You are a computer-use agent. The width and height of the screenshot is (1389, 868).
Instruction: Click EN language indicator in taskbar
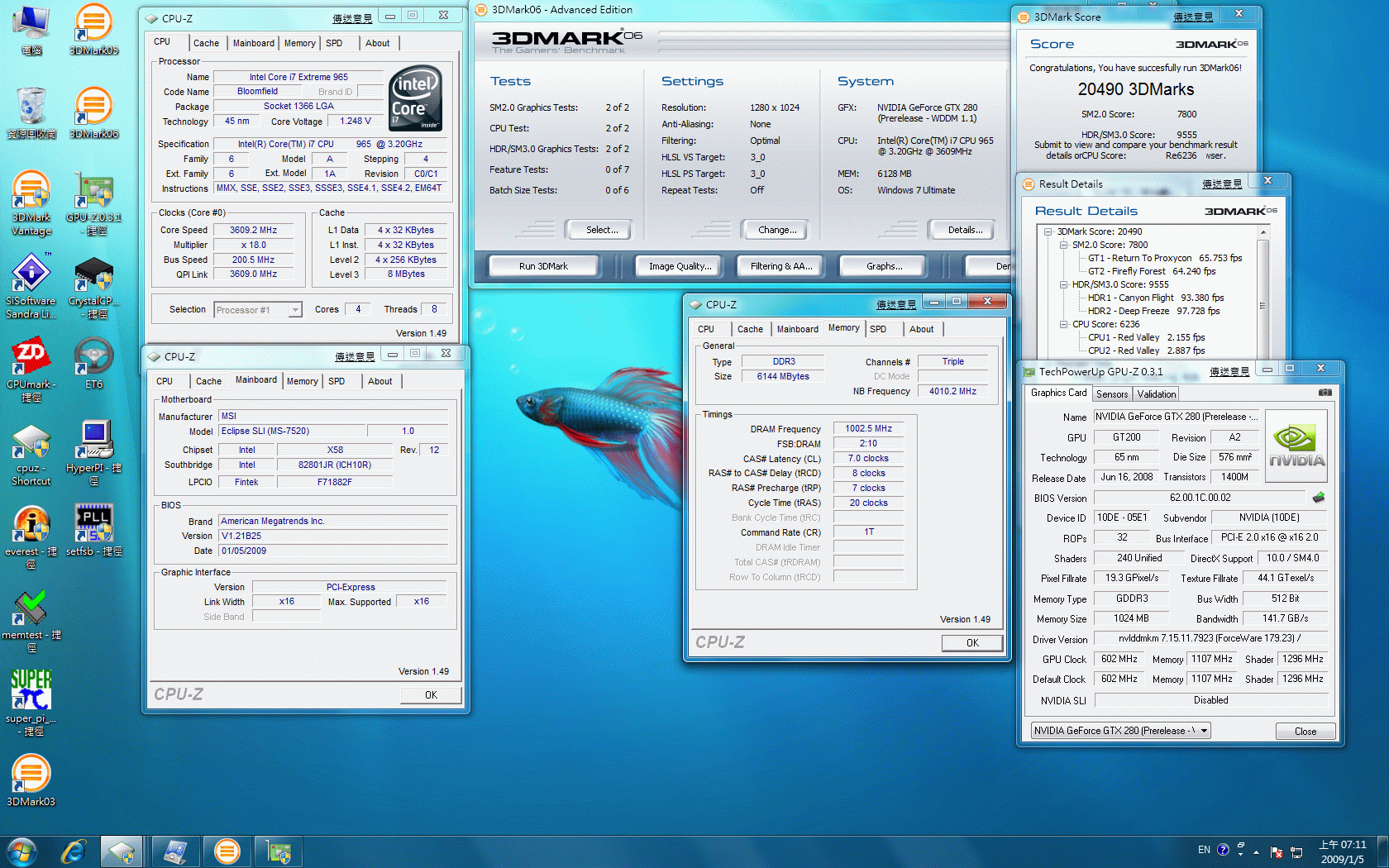point(1204,850)
